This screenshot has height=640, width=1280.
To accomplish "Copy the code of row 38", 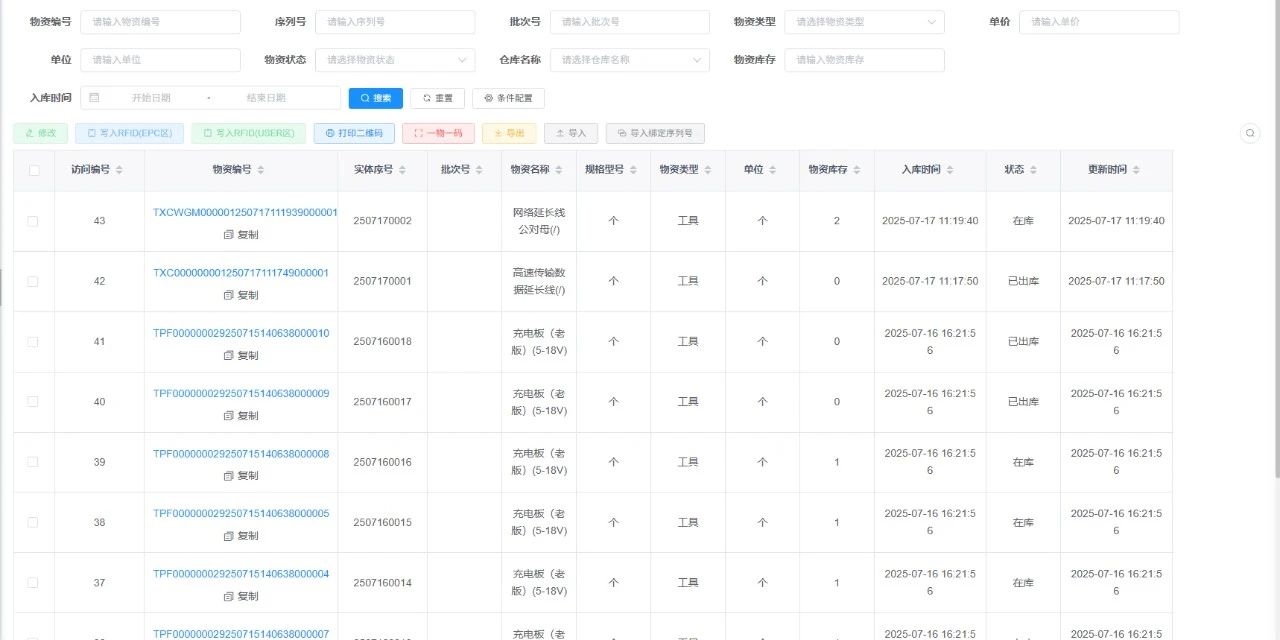I will pyautogui.click(x=241, y=536).
